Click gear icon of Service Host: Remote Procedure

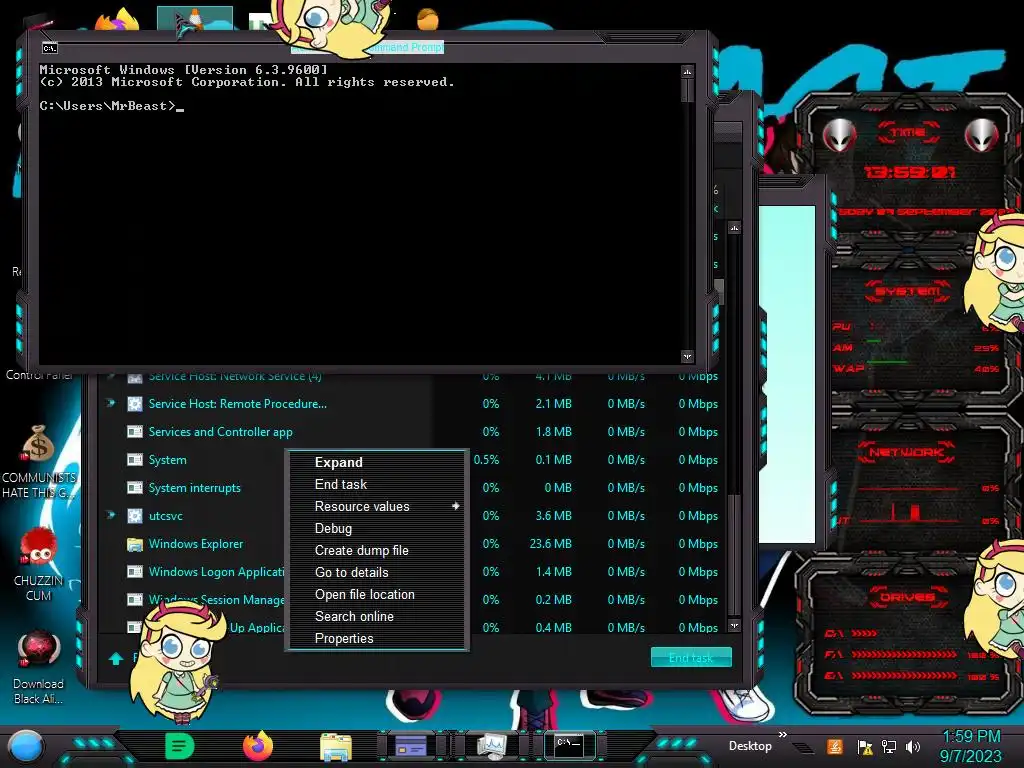(x=135, y=404)
